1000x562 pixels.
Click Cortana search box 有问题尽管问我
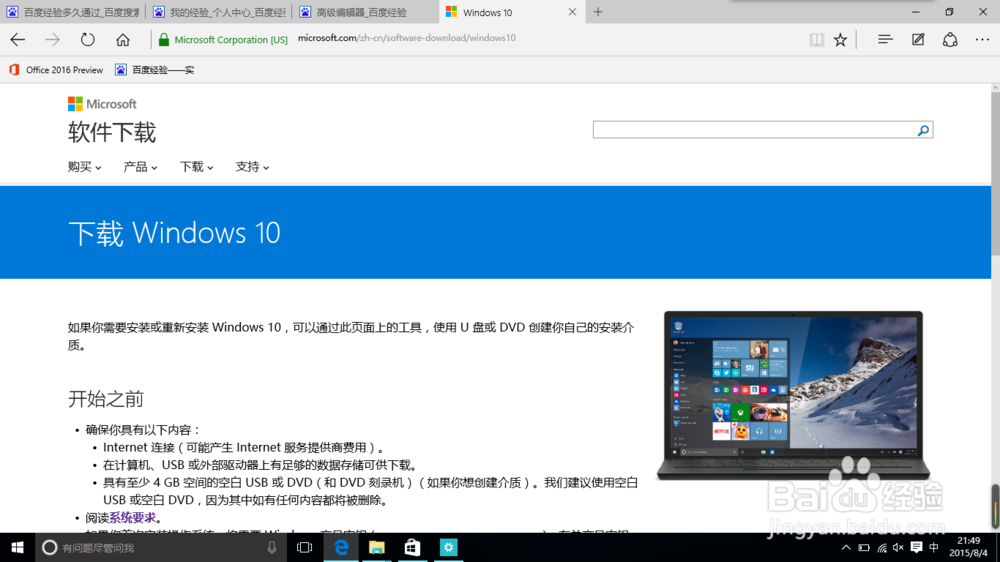(159, 547)
